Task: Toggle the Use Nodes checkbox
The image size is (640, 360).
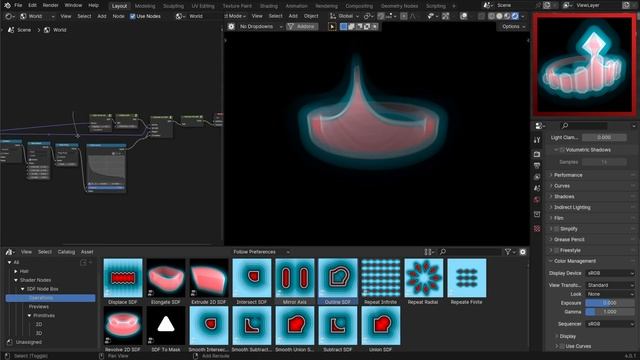Action: coord(133,16)
